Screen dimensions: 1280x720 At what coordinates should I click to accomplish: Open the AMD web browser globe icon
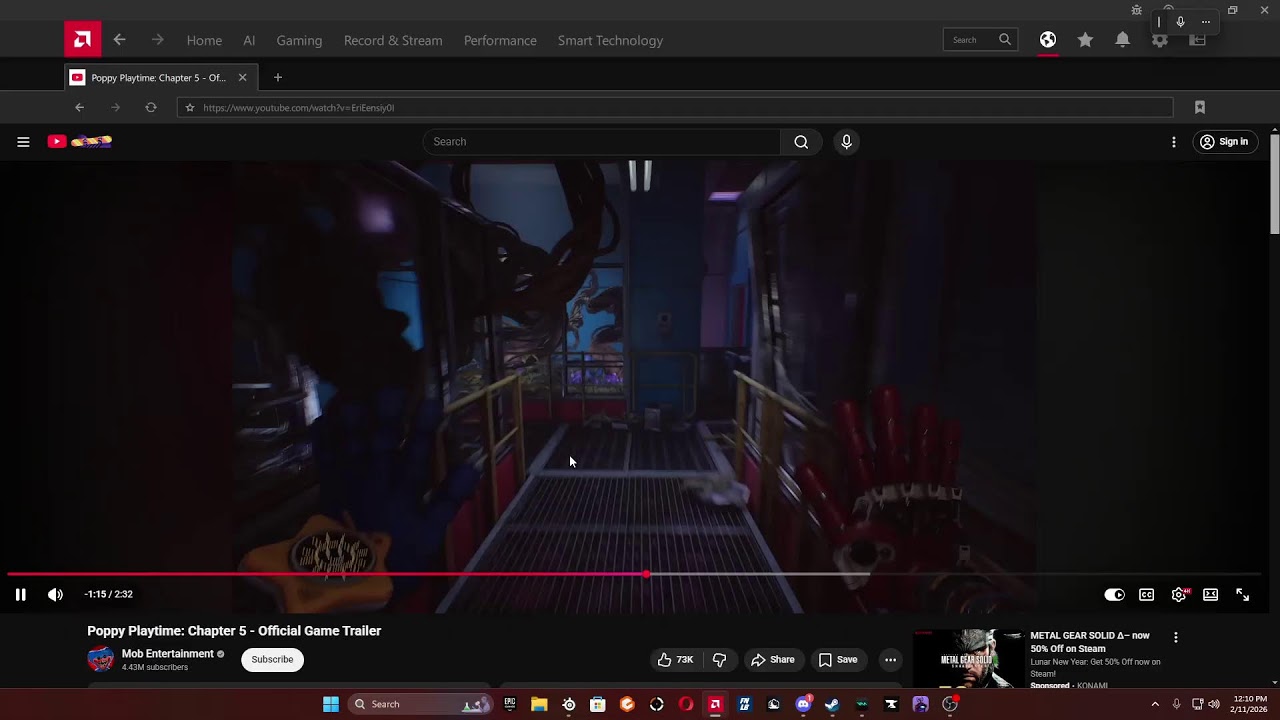click(x=1047, y=40)
